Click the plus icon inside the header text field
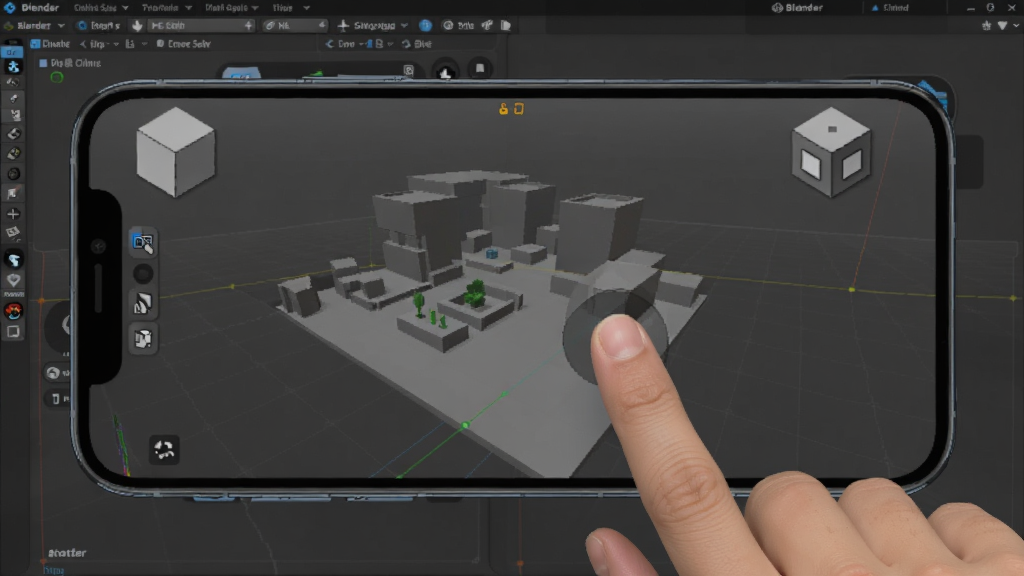The image size is (1024, 576). pos(248,25)
